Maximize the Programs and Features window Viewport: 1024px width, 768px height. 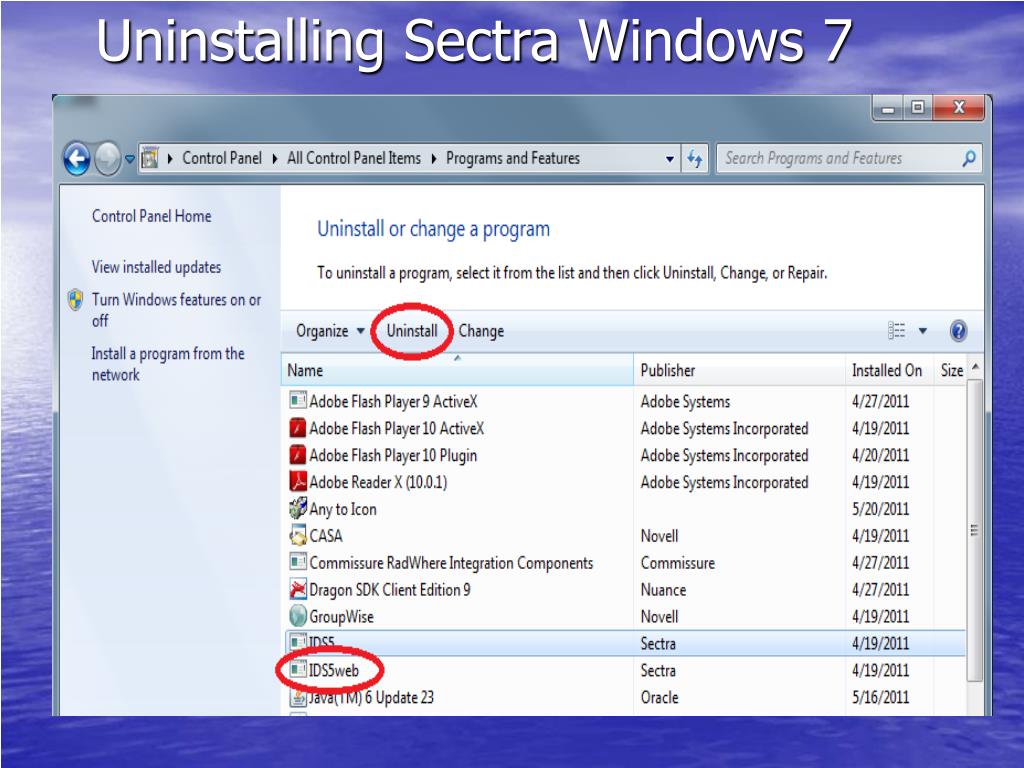918,108
